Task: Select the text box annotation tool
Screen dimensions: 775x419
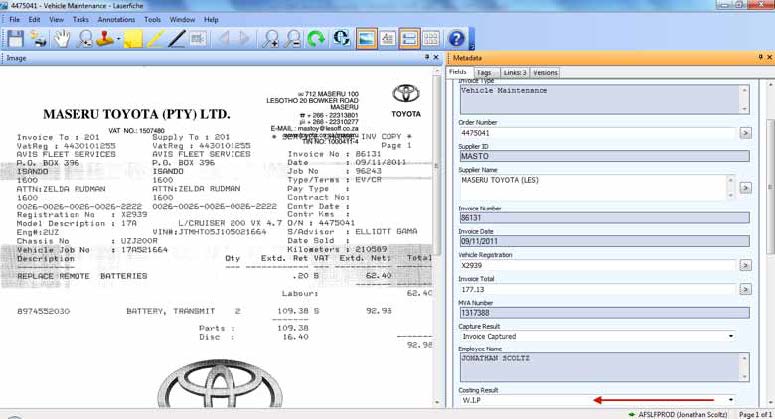Action: tap(198, 39)
